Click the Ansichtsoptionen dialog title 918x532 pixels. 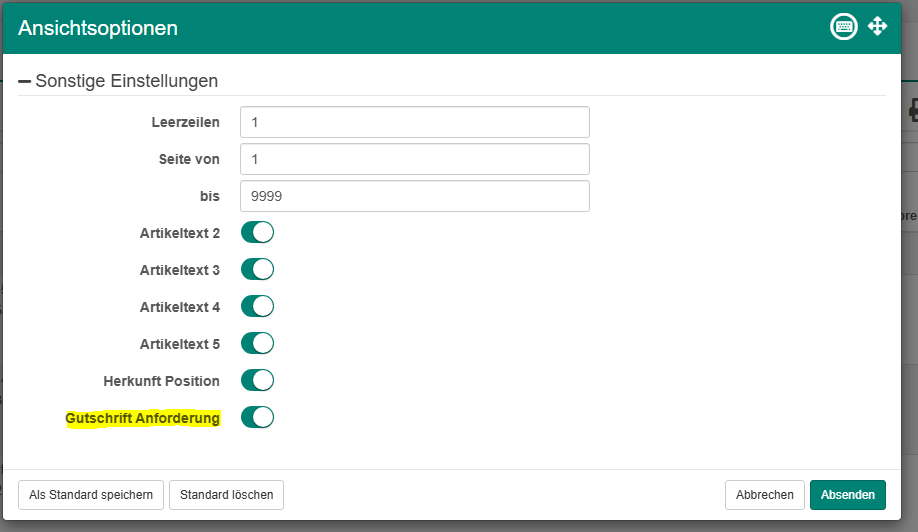pos(98,28)
